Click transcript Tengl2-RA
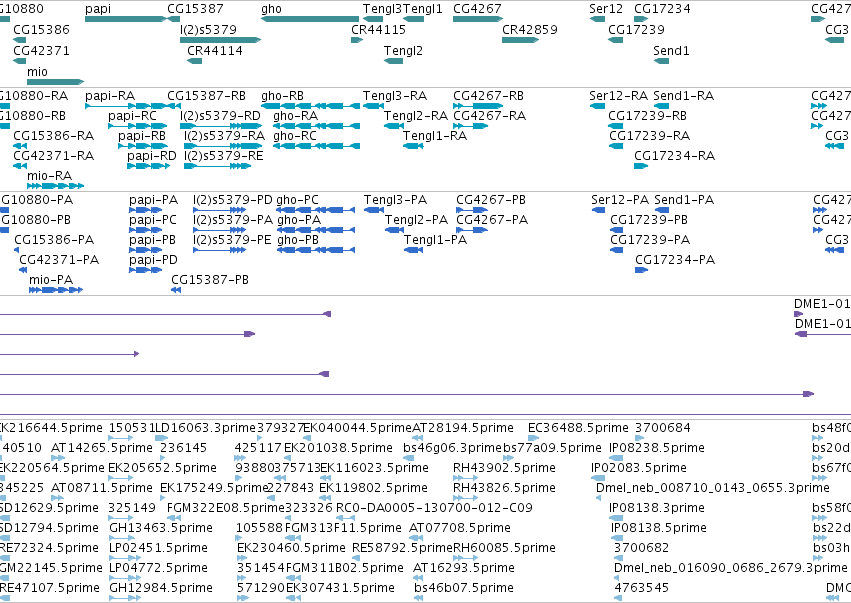Viewport: 851px width, 603px height. coord(393,126)
